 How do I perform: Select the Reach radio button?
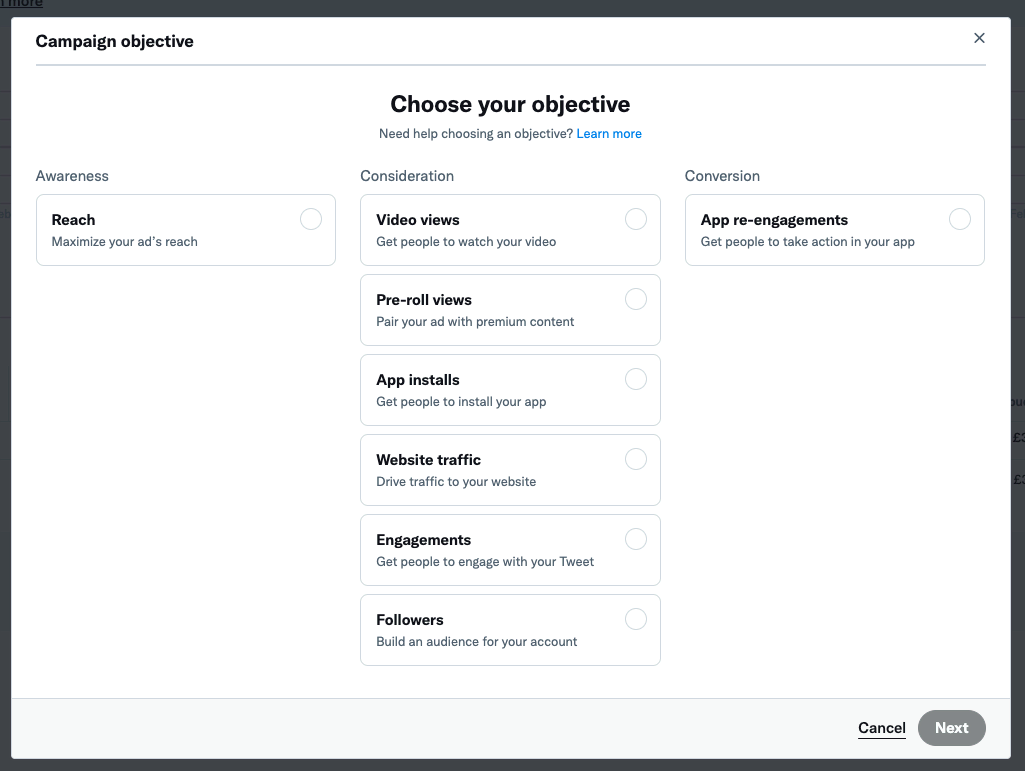point(311,219)
